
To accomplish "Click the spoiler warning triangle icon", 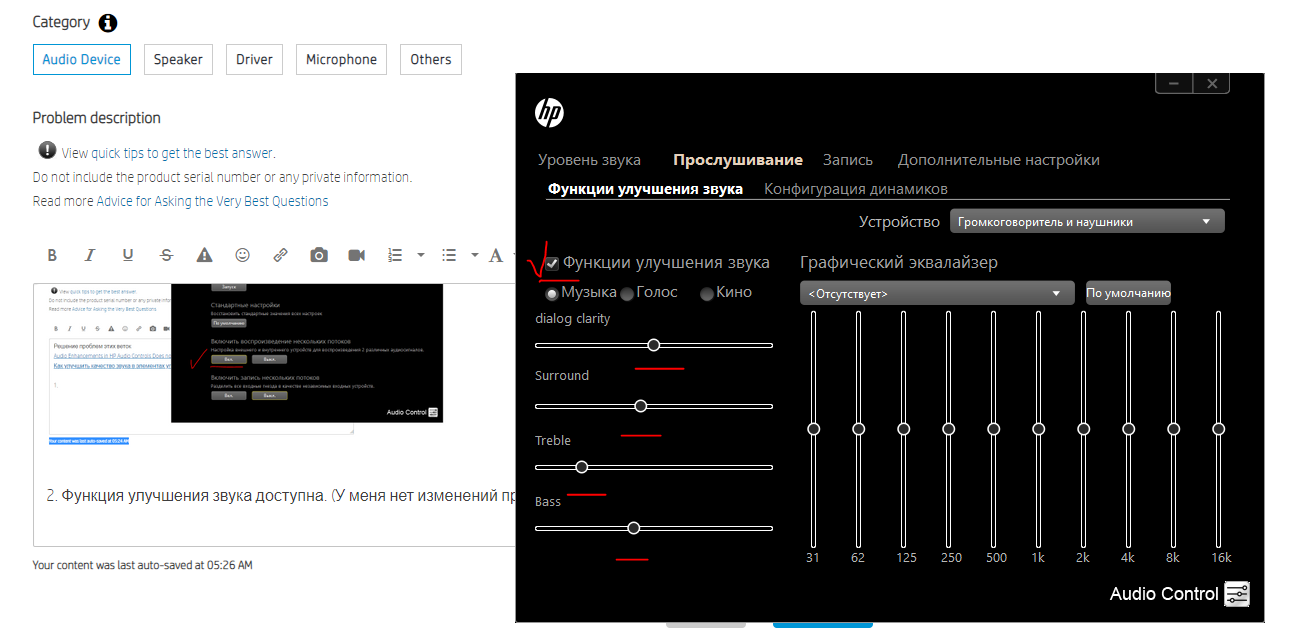I will click(x=204, y=255).
